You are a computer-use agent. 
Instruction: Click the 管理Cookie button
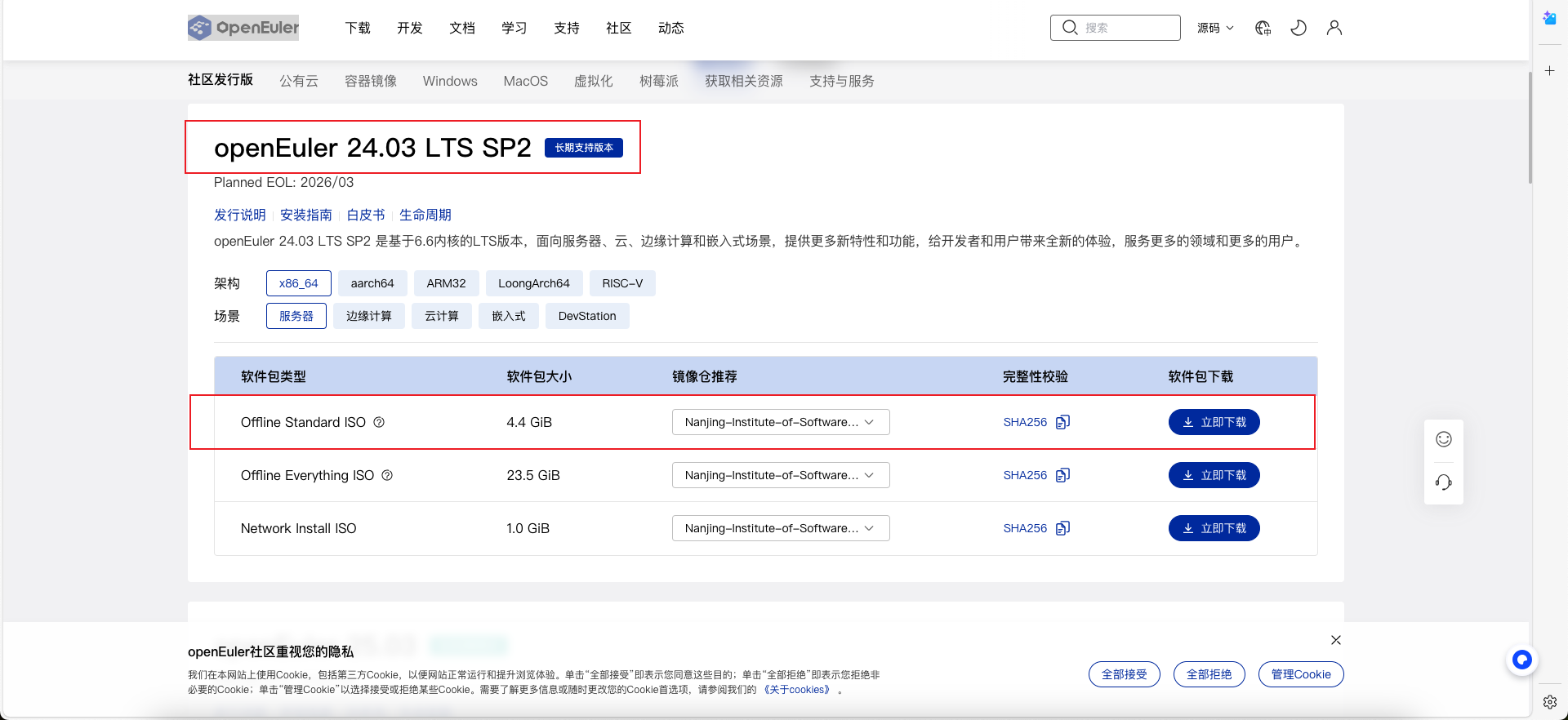coord(1301,674)
